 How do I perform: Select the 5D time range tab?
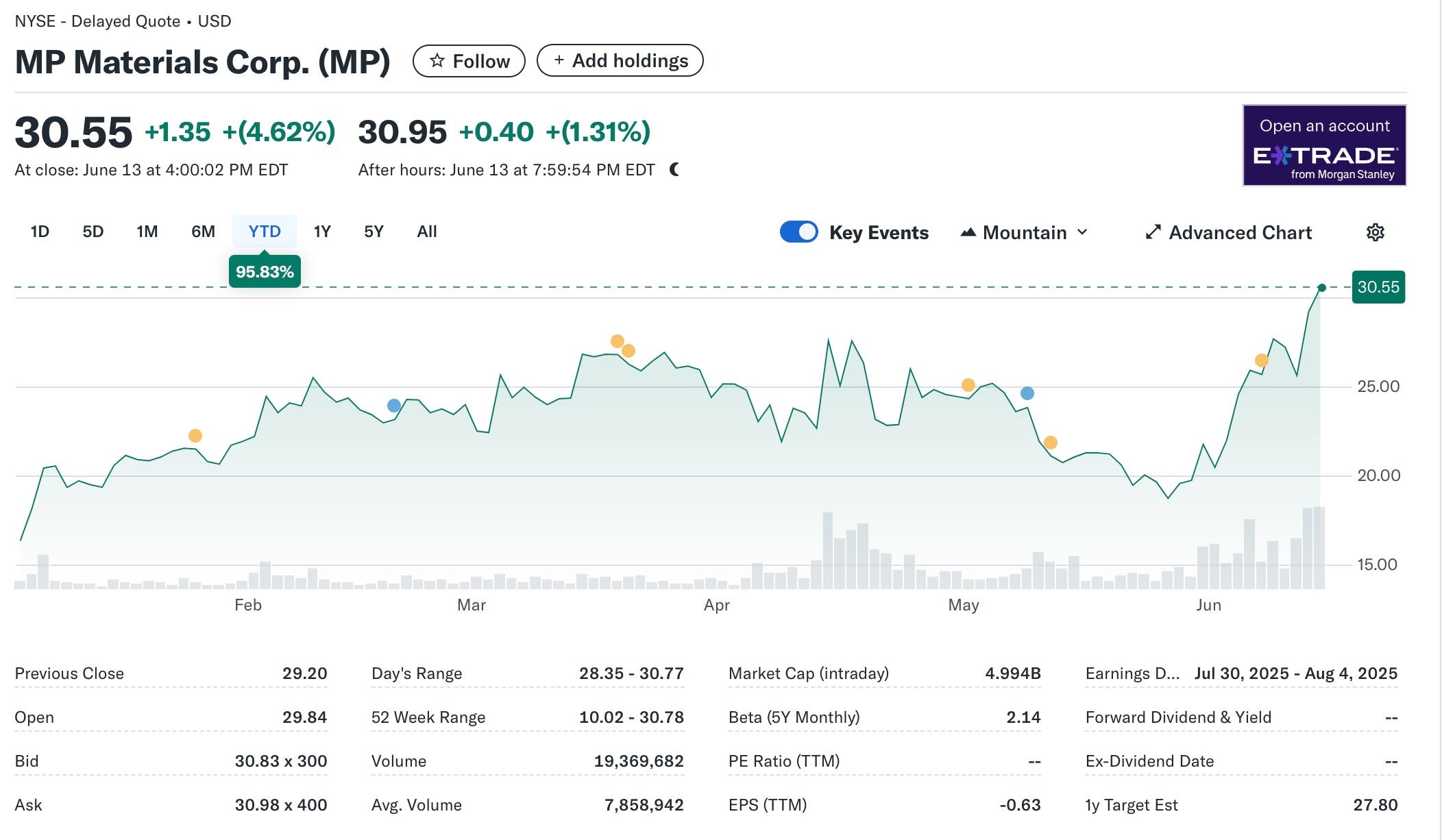pos(93,232)
